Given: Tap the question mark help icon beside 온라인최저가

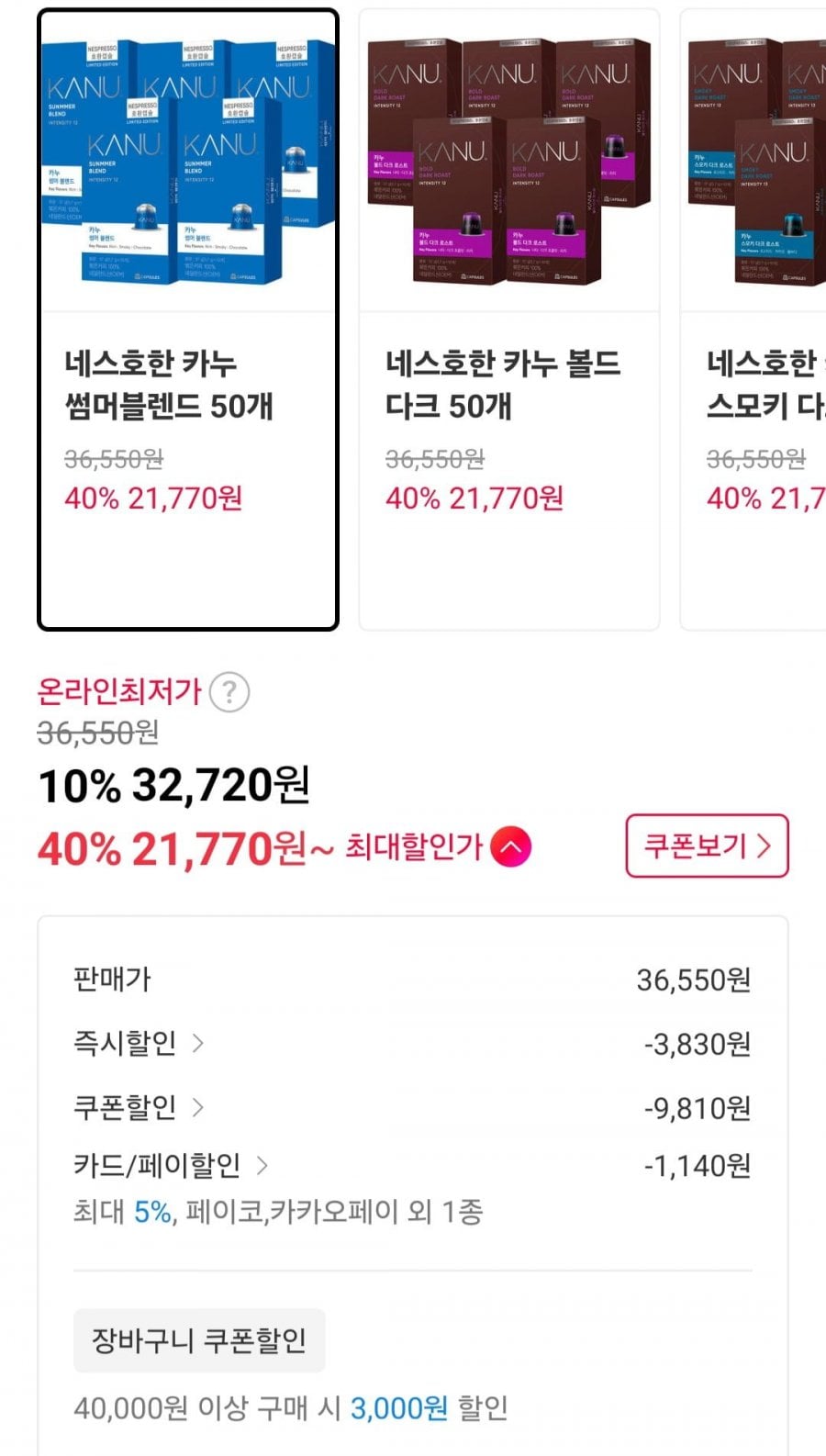Looking at the screenshot, I should point(229,692).
